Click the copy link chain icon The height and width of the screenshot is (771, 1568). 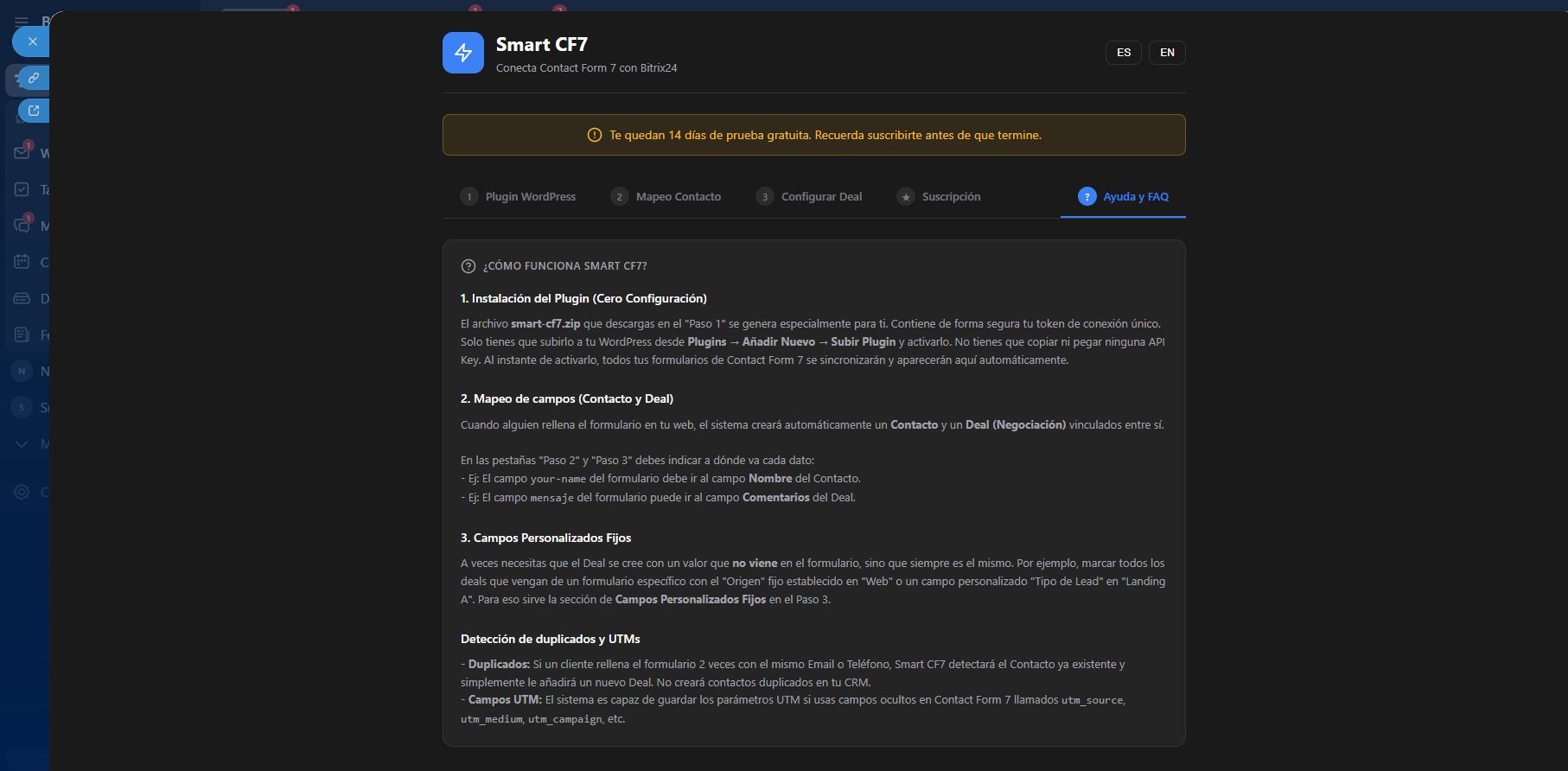tap(34, 78)
